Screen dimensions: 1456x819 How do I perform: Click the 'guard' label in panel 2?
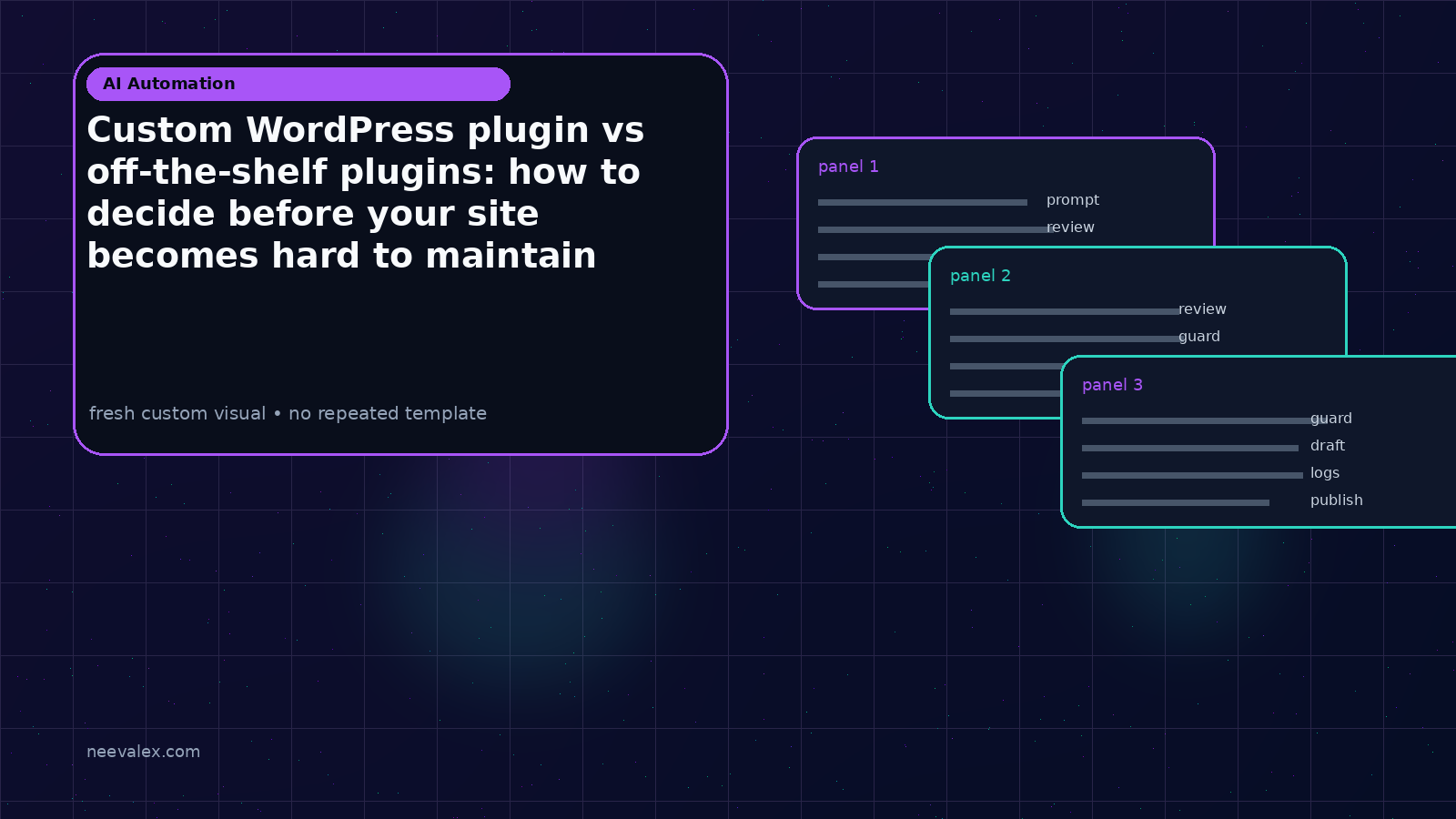click(x=1199, y=337)
